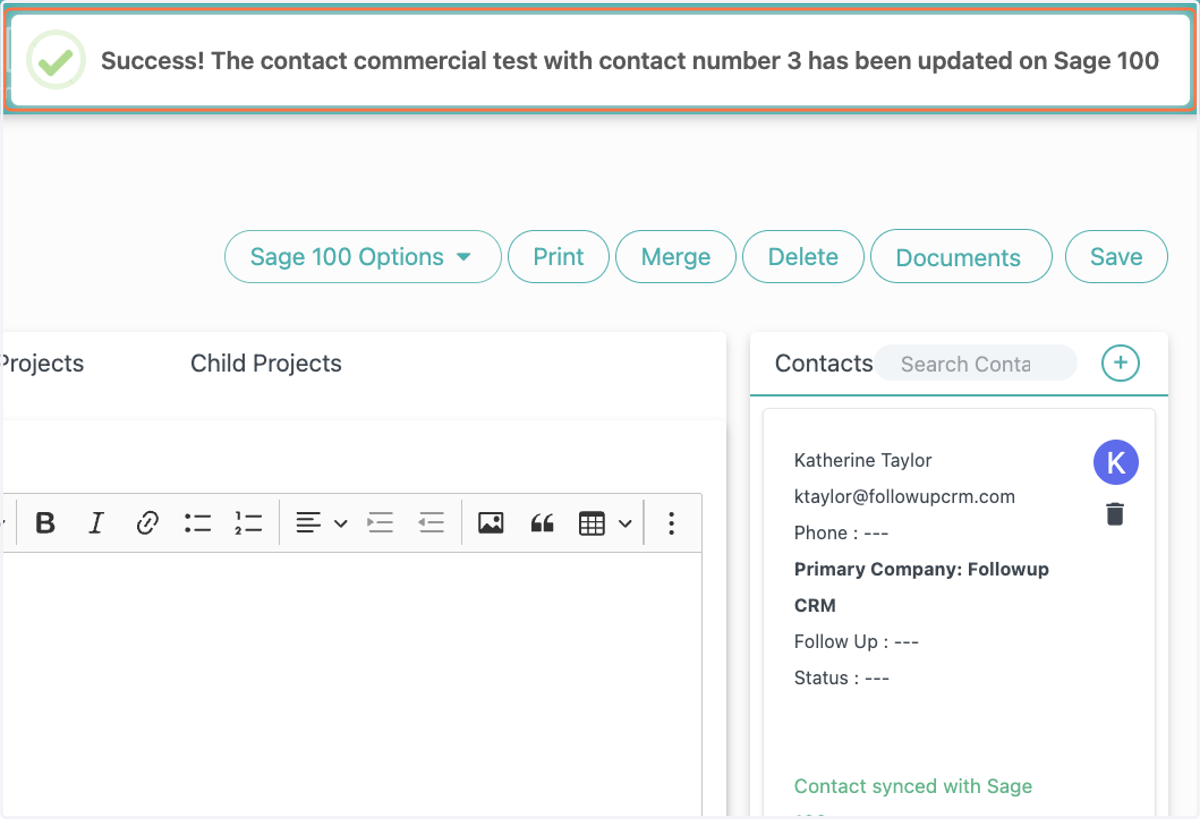The image size is (1200, 819).
Task: Click the Contact synced with Sage text
Action: click(913, 786)
